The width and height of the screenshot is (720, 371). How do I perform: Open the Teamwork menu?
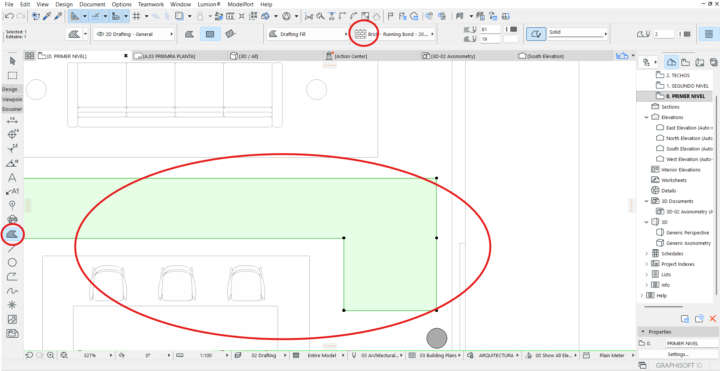click(x=151, y=4)
